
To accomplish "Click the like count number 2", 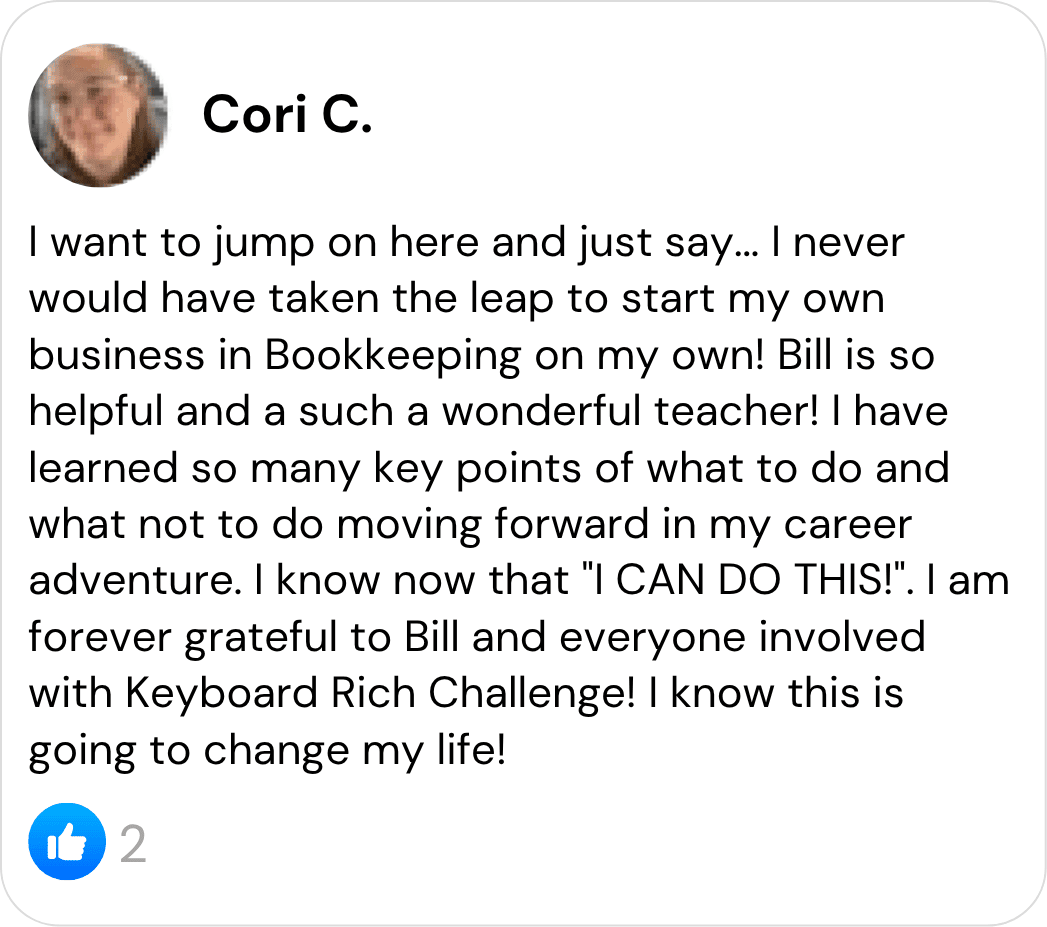I will 133,845.
